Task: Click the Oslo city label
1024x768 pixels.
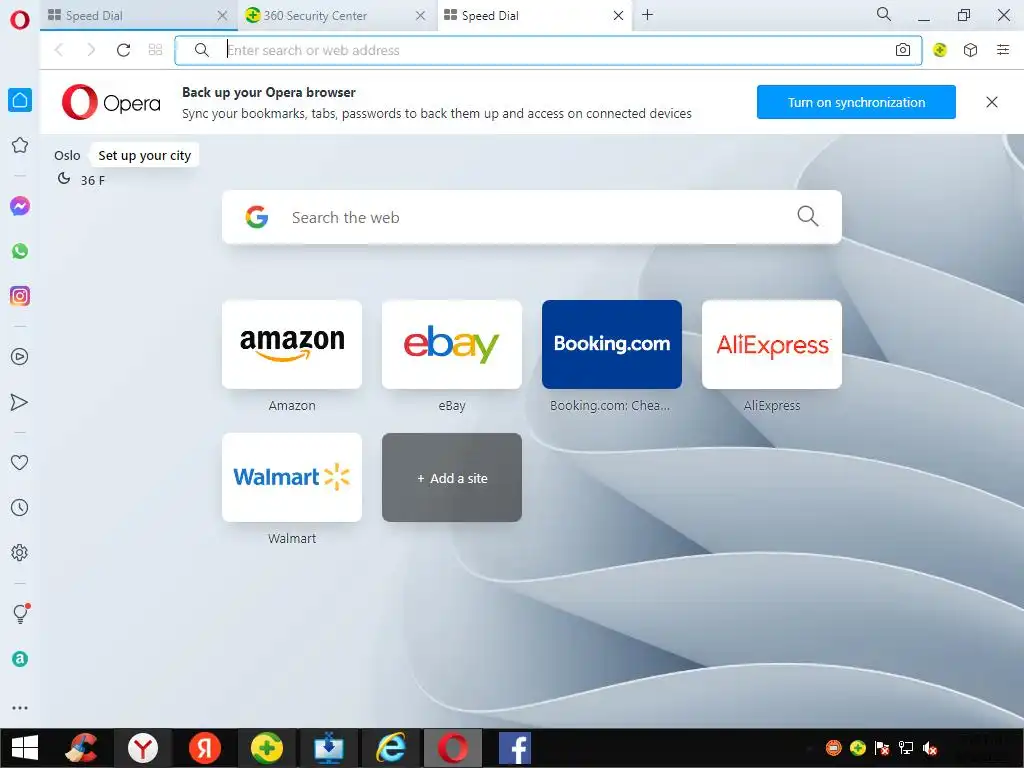Action: pyautogui.click(x=67, y=155)
